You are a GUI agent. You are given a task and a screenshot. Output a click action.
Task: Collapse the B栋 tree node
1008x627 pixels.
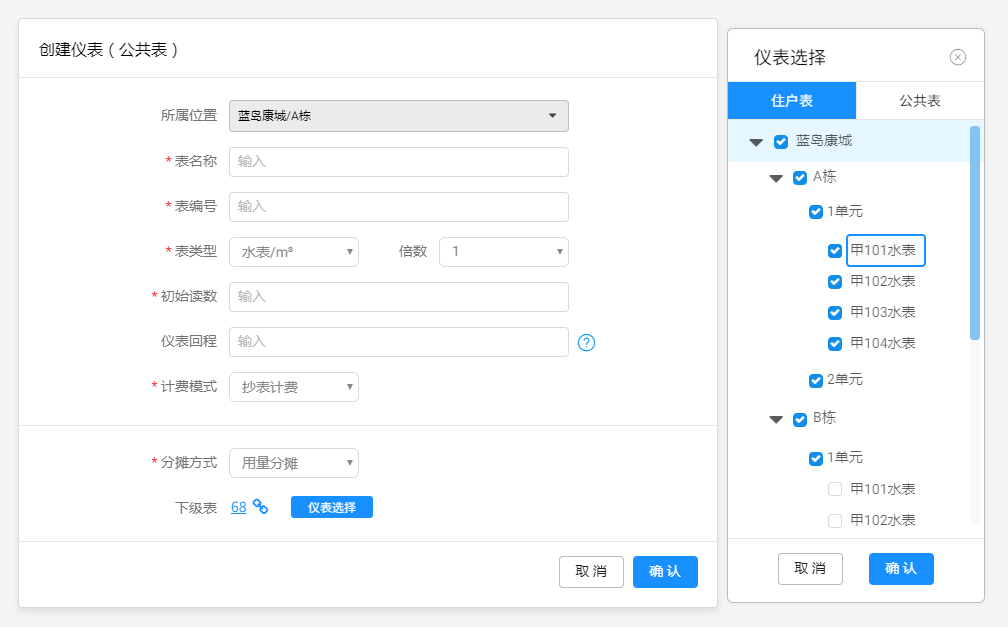776,420
